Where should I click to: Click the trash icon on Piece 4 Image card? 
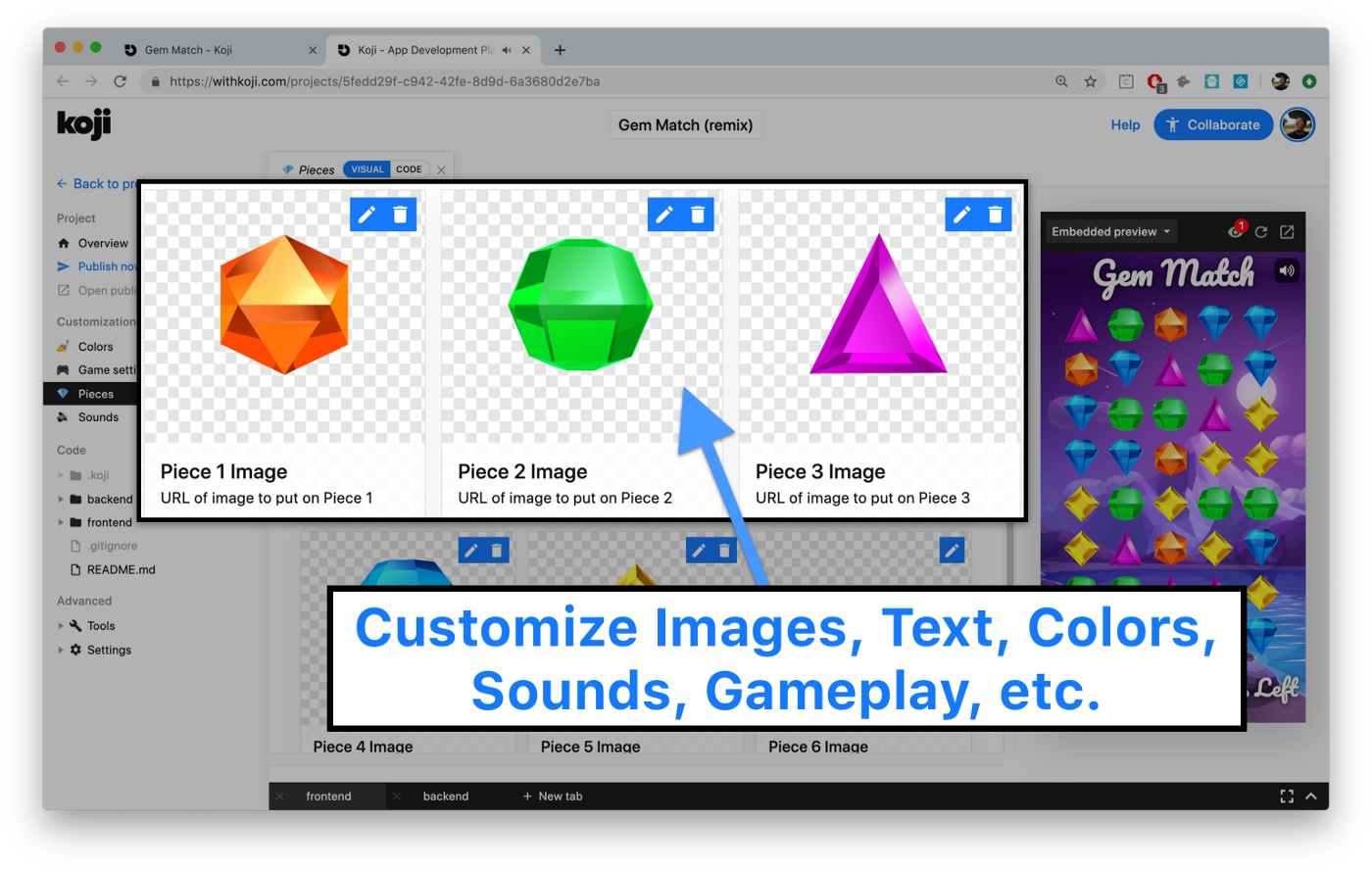pyautogui.click(x=497, y=551)
